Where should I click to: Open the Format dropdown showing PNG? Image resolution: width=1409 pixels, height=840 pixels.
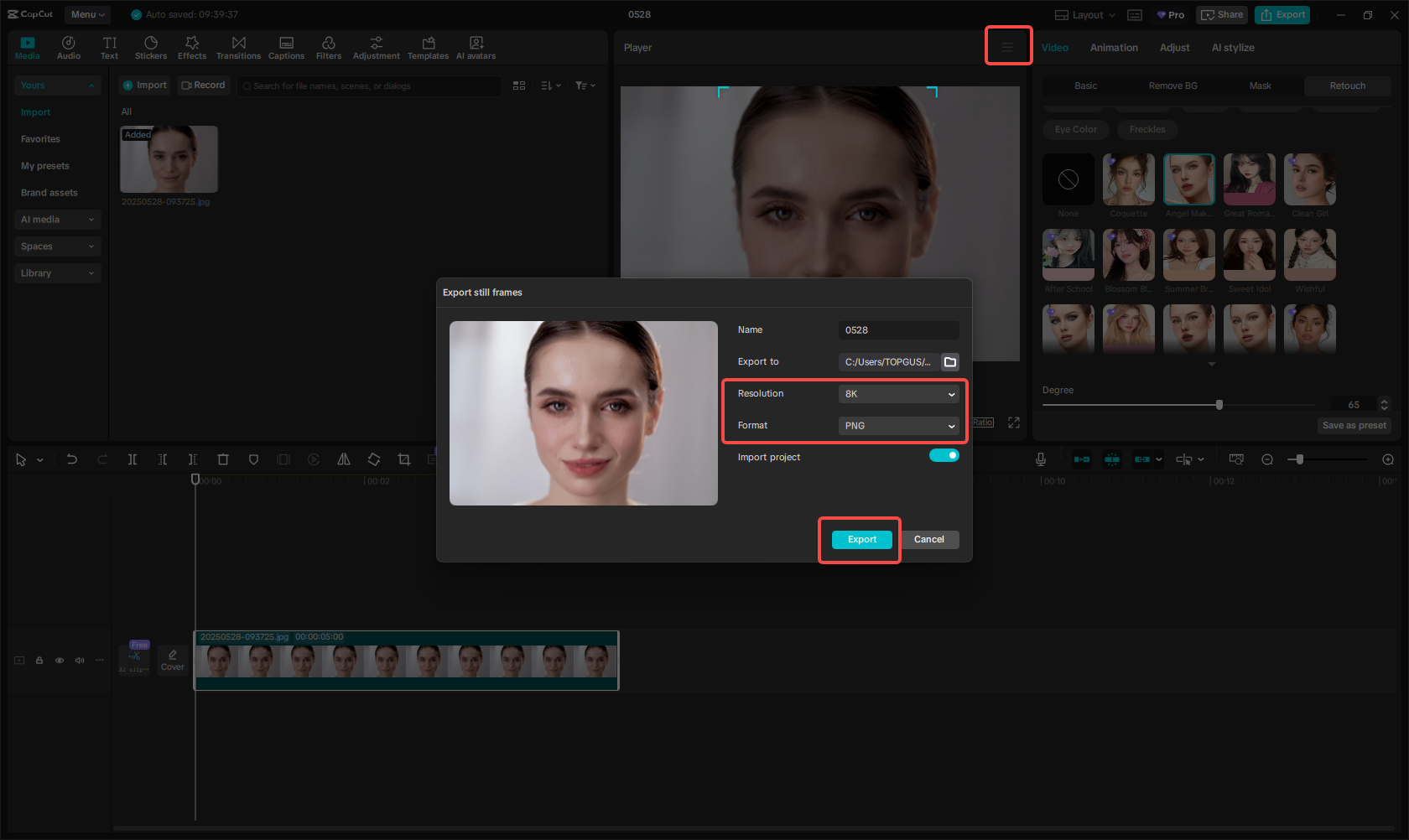(x=898, y=426)
